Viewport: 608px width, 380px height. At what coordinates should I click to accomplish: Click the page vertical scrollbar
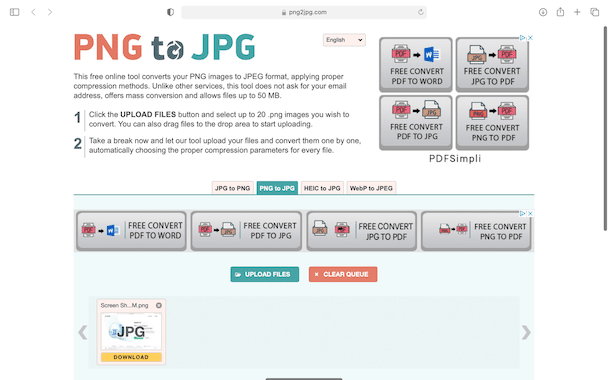605,128
